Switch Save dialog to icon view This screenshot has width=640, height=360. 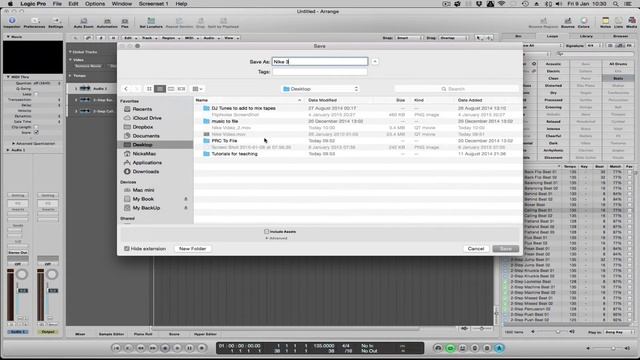(x=149, y=89)
